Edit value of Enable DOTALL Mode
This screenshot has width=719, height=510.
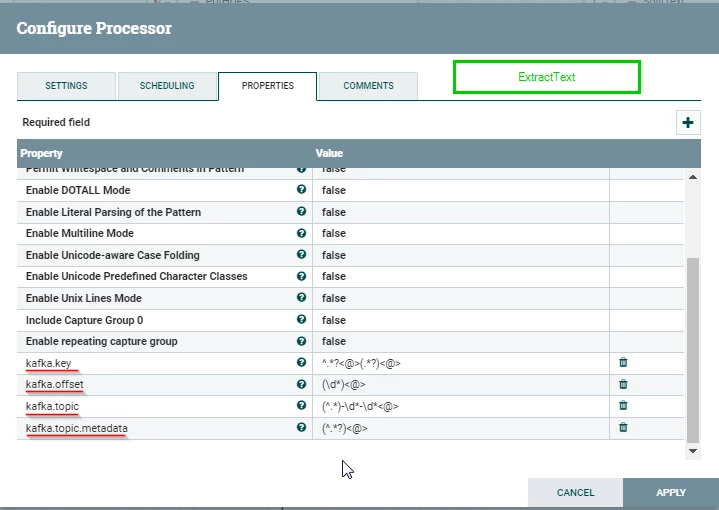point(461,190)
